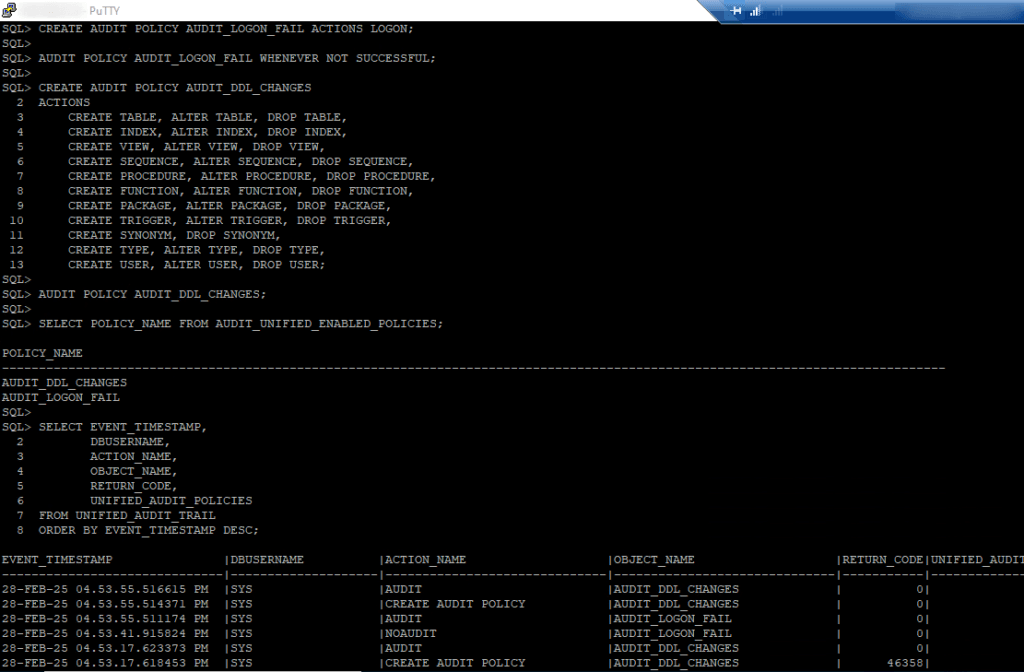Select the ACTION_NAME column header
This screenshot has height=672, width=1024.
click(427, 559)
